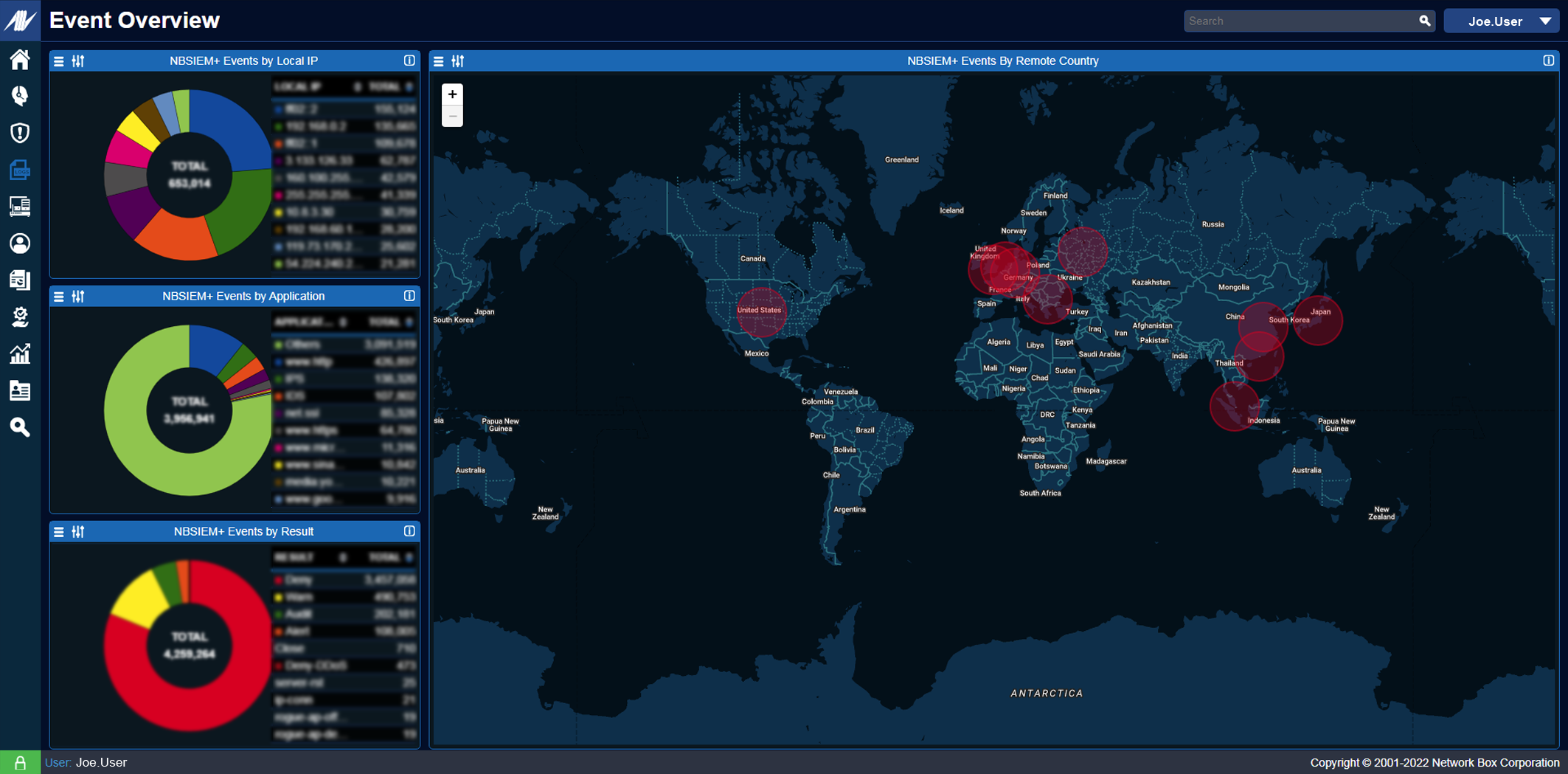Click the Italy event bubble on map

(x=1047, y=298)
